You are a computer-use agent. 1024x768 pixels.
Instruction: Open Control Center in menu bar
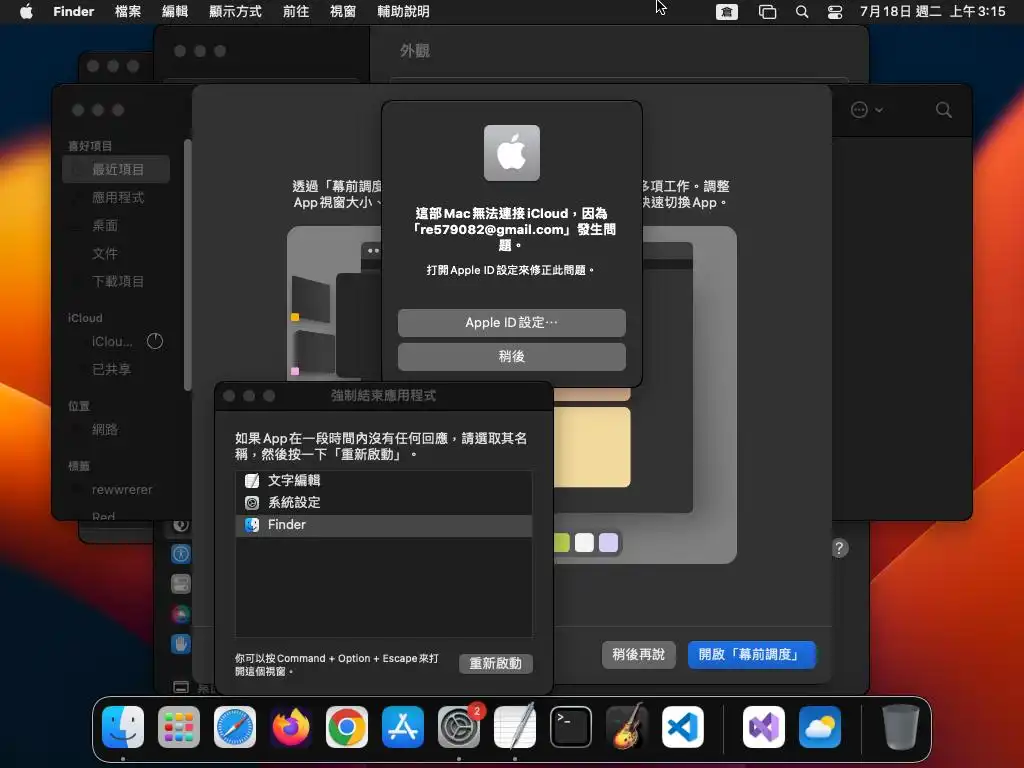(835, 12)
